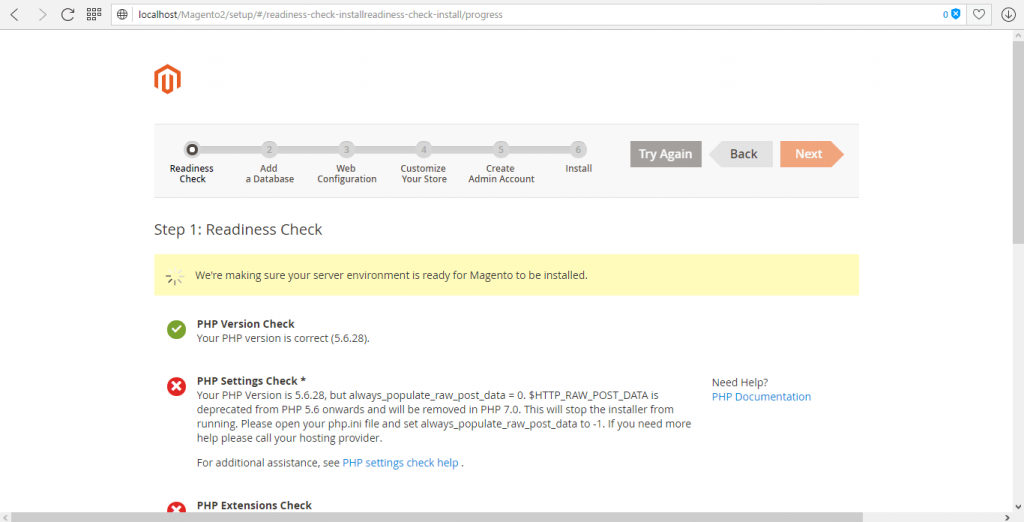Click the Magento logo
Viewport: 1024px width, 522px height.
(x=167, y=79)
